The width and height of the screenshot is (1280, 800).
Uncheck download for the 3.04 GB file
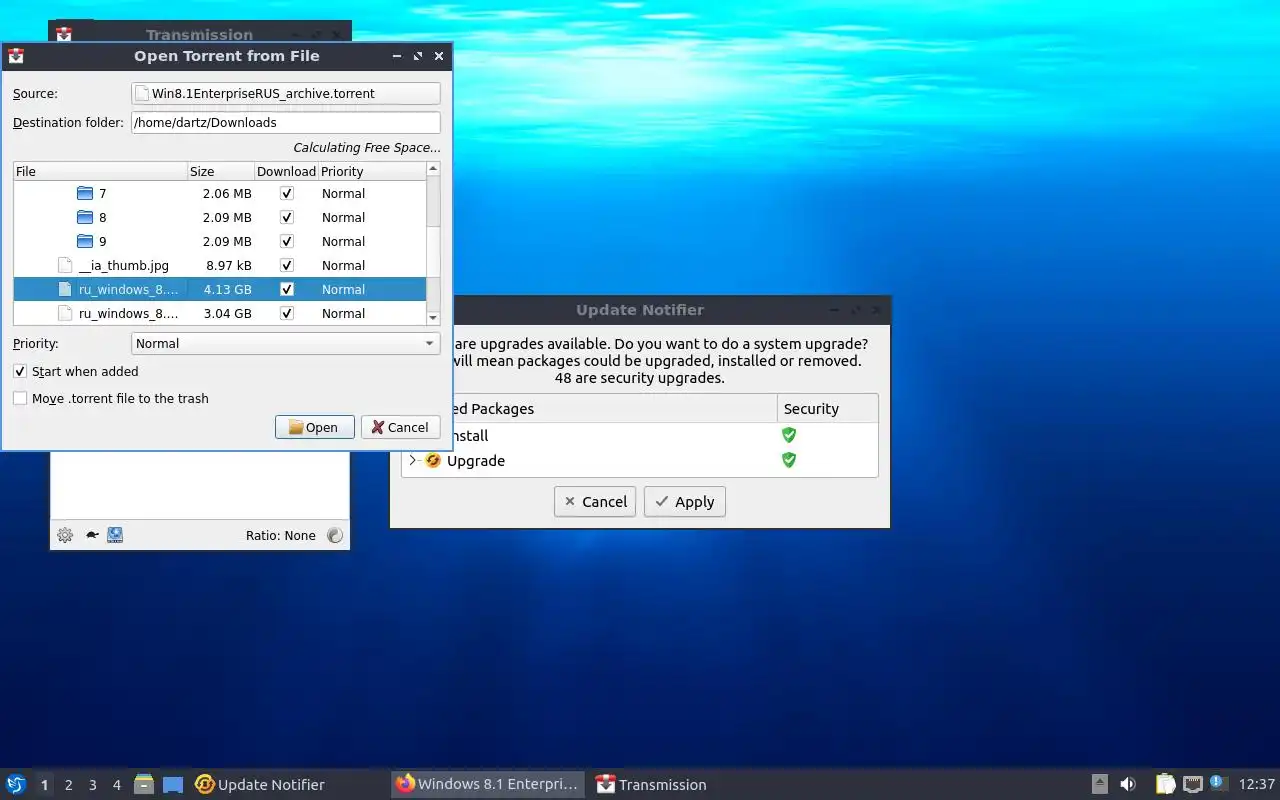click(287, 313)
